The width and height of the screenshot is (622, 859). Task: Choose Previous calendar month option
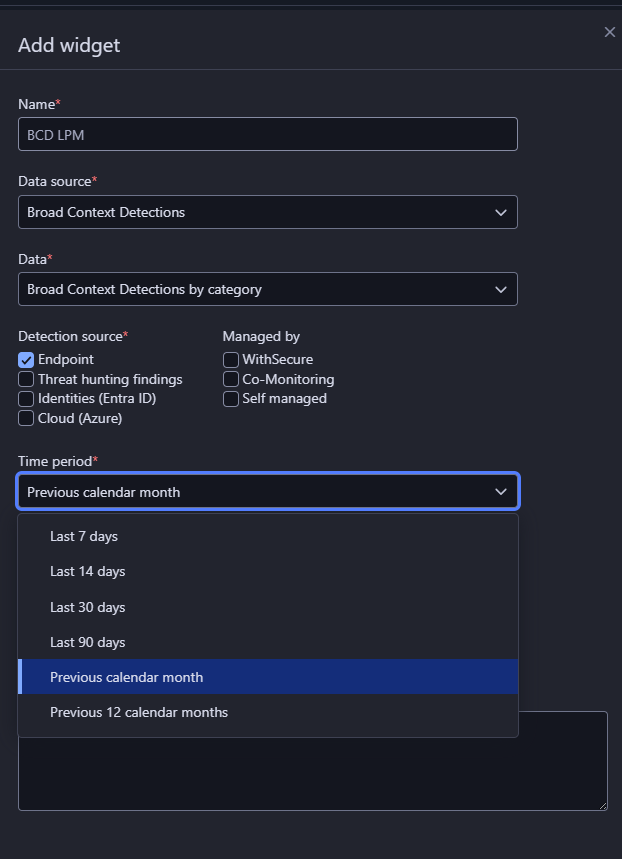coord(267,677)
